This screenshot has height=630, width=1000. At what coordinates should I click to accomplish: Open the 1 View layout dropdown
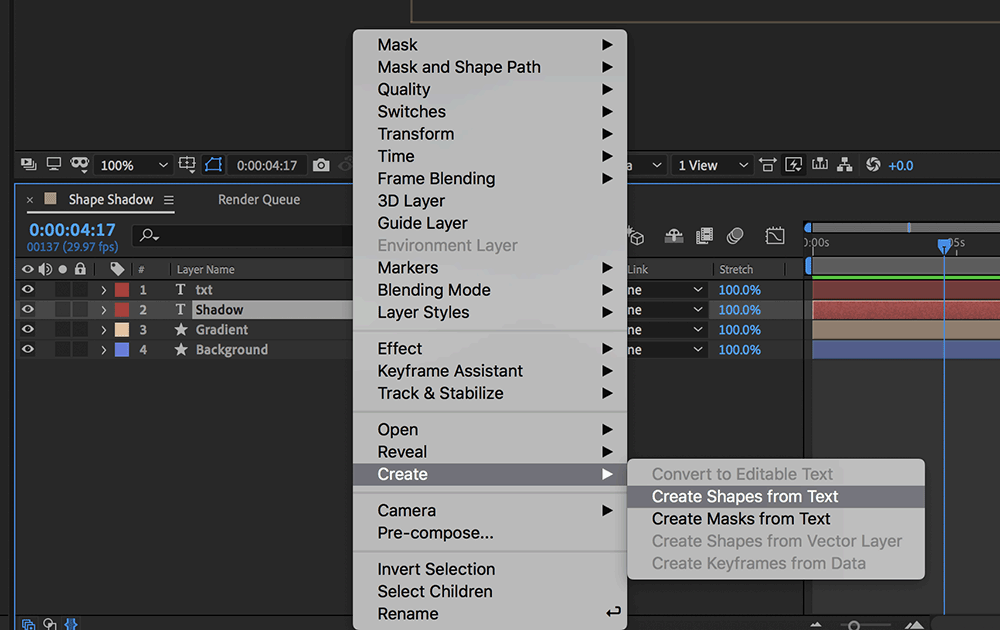click(712, 165)
